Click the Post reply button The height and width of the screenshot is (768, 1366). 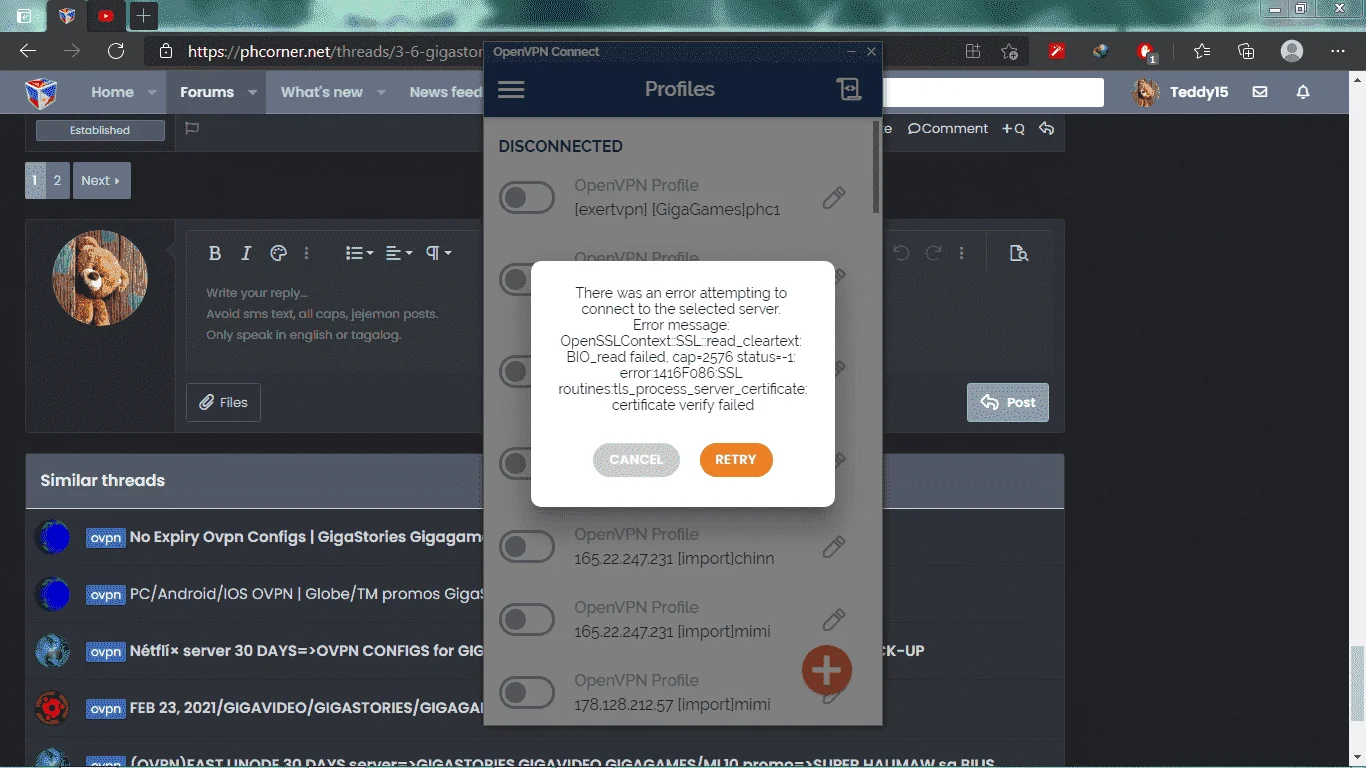1008,402
